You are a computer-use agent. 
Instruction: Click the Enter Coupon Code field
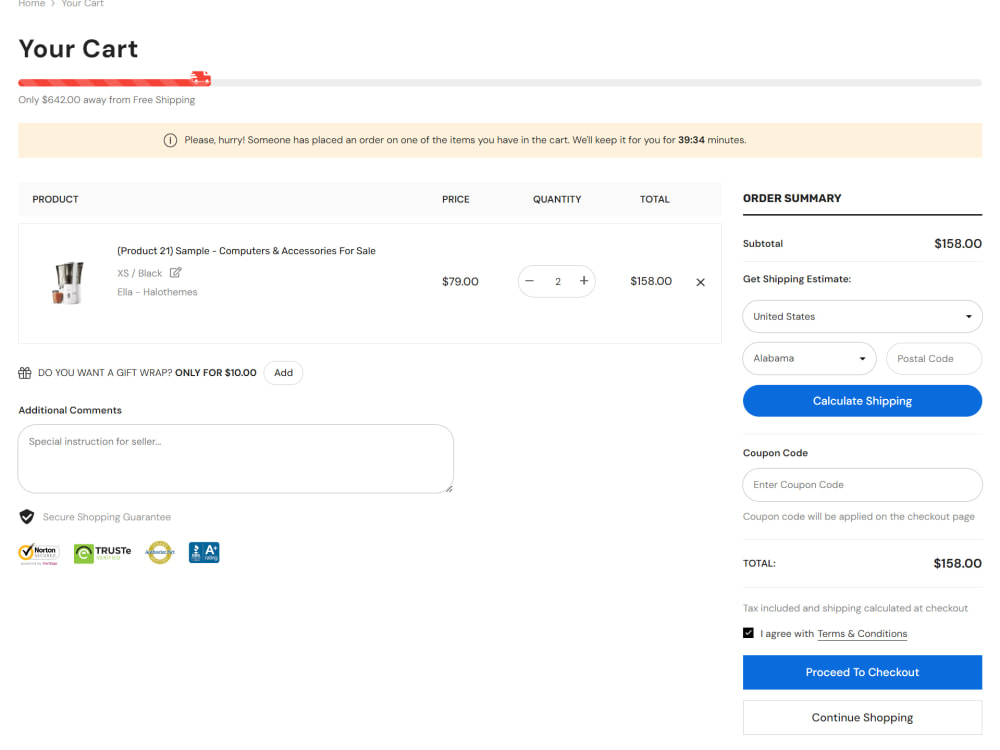tap(862, 485)
